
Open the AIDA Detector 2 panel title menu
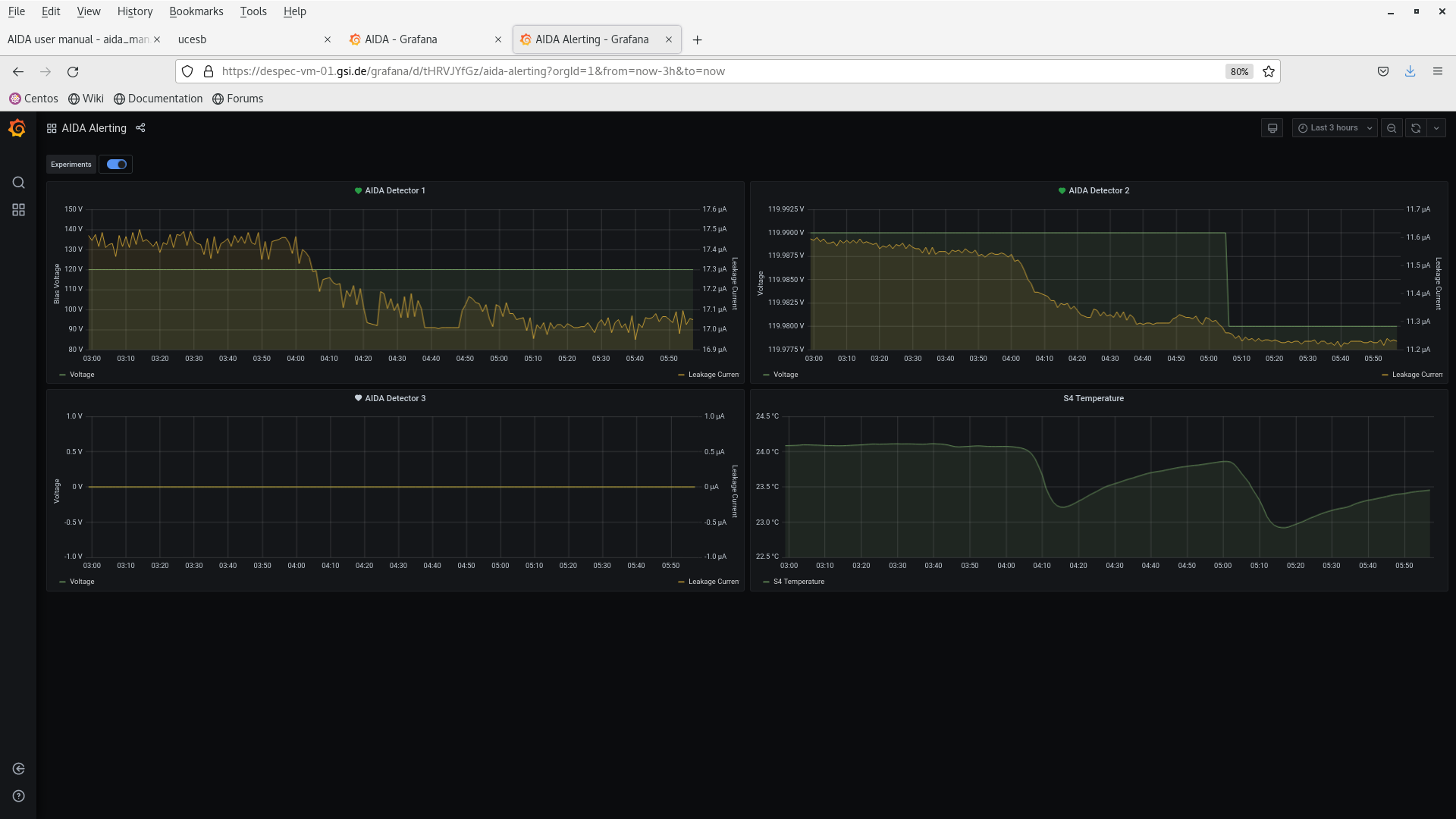(x=1099, y=191)
